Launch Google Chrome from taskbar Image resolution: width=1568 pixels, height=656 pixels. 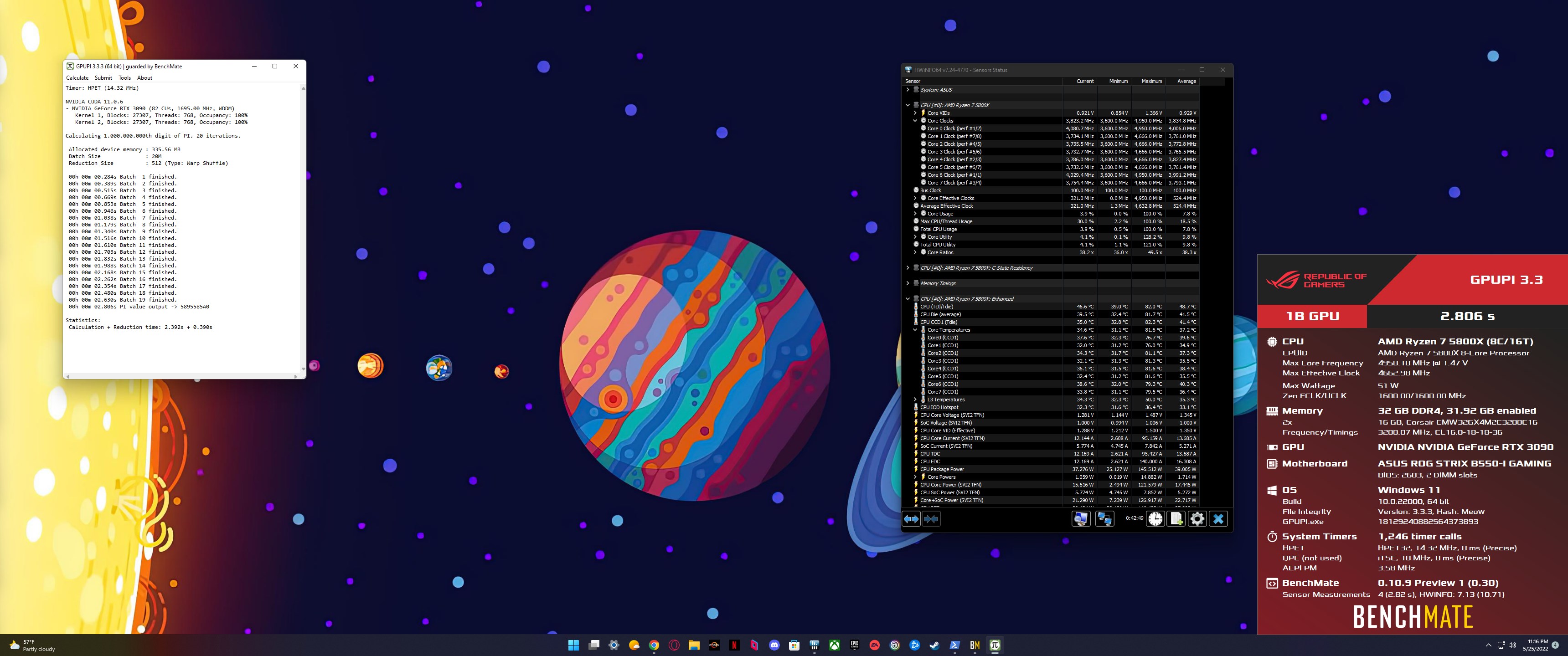[654, 645]
